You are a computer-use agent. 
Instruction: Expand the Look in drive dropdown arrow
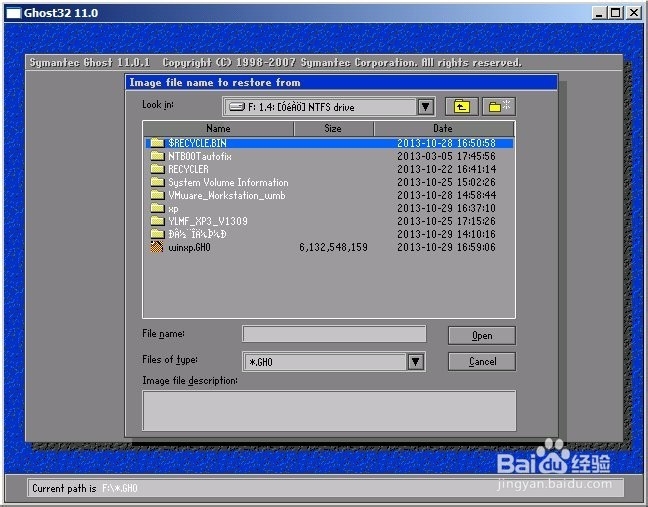425,107
